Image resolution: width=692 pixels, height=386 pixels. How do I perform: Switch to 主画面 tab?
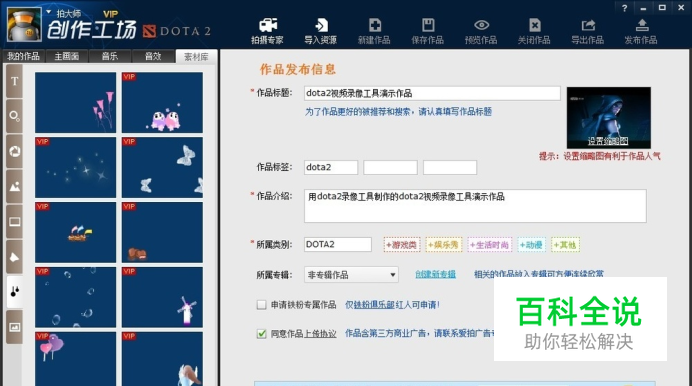(x=67, y=56)
